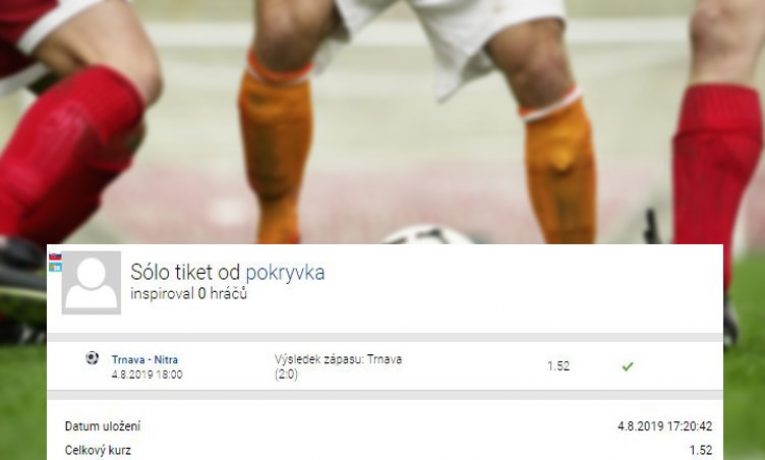Click the saved timestamp 4.8.2019 17:20:42
This screenshot has height=460, width=765.
pyautogui.click(x=665, y=426)
